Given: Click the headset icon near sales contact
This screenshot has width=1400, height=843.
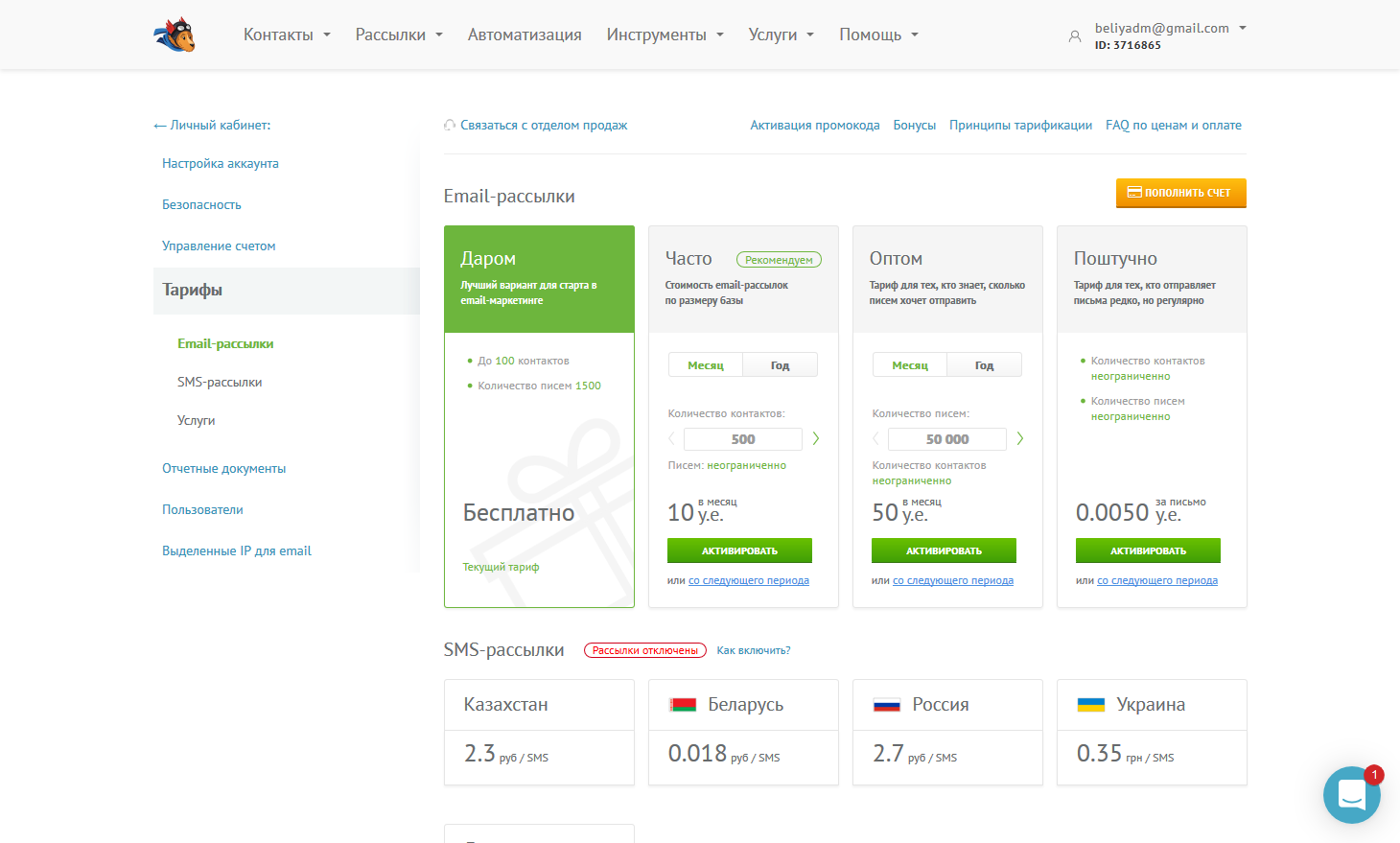Looking at the screenshot, I should pos(450,126).
